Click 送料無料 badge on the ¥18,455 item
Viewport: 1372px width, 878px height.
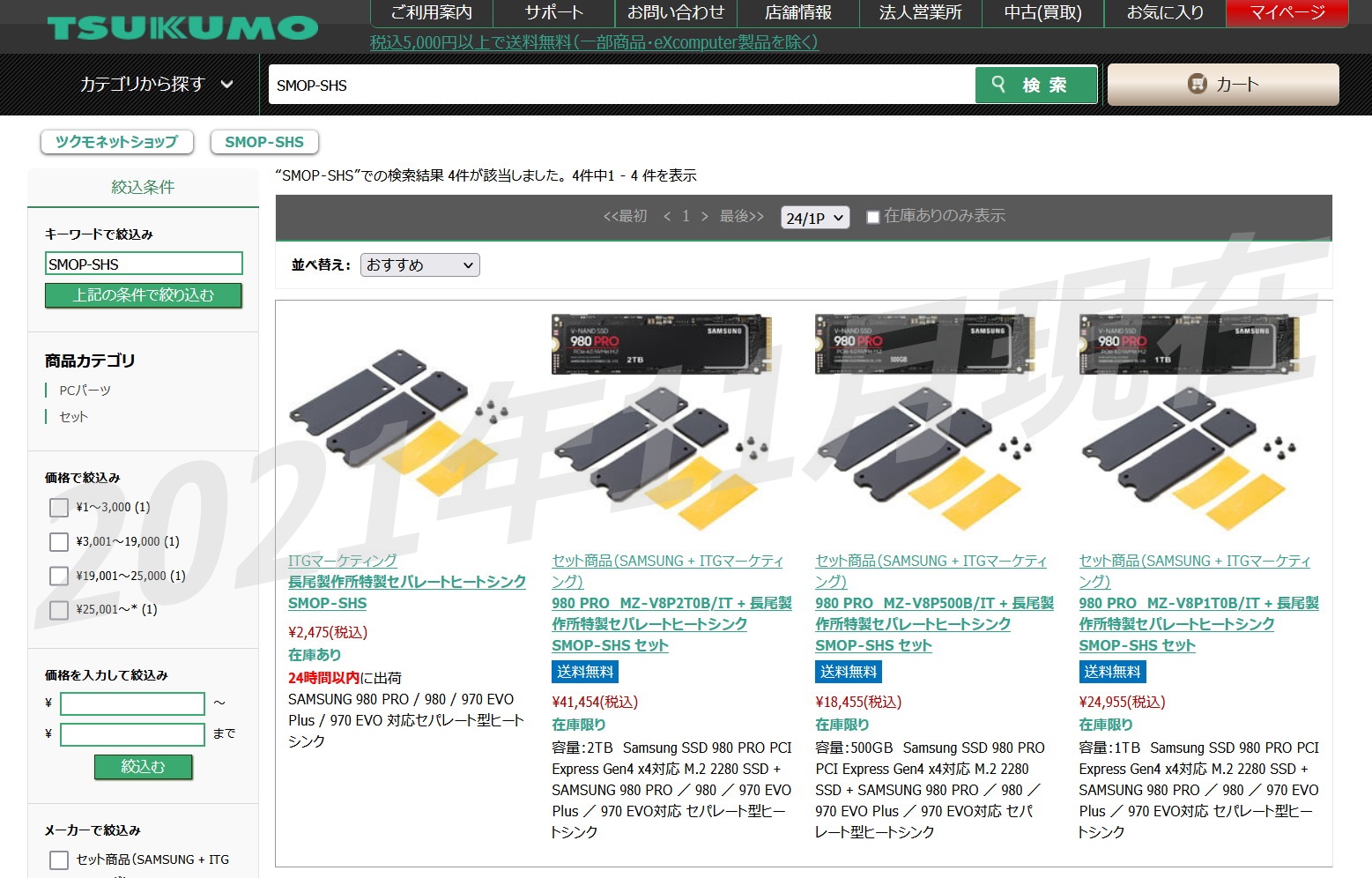pyautogui.click(x=849, y=672)
